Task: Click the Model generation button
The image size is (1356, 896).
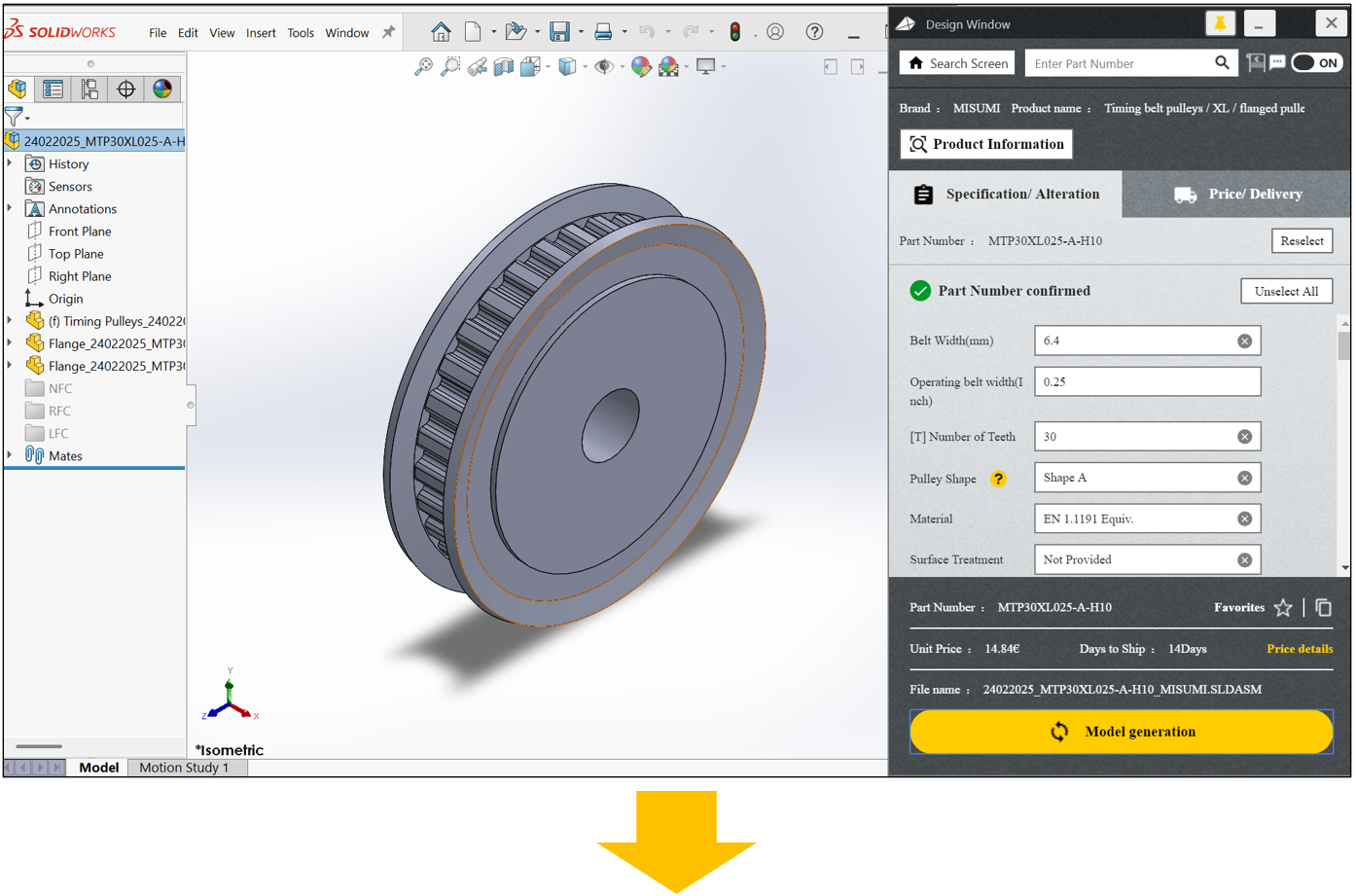Action: click(1121, 732)
